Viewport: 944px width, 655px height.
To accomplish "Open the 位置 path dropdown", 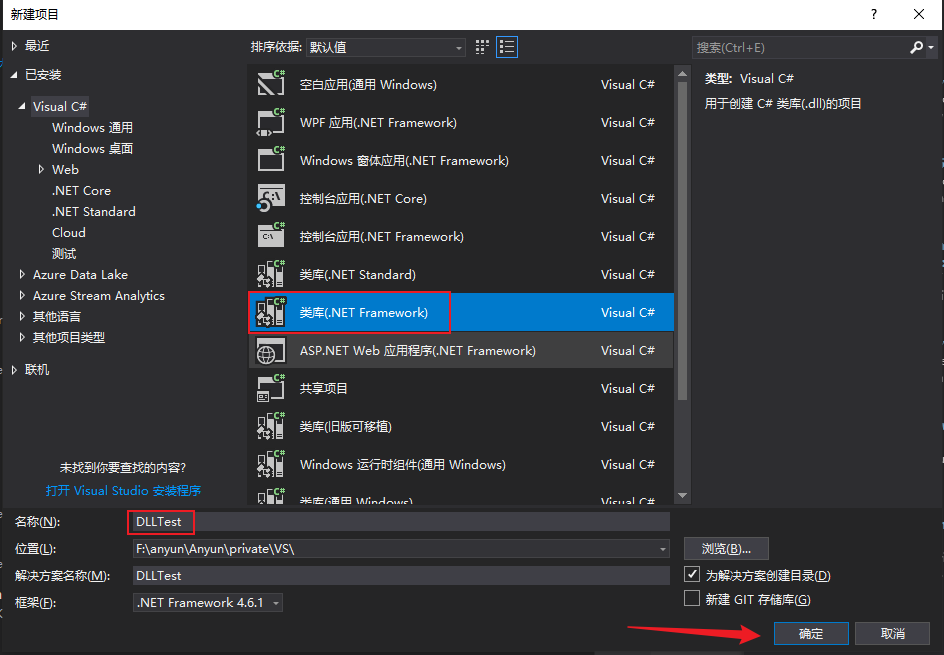I will pyautogui.click(x=662, y=549).
